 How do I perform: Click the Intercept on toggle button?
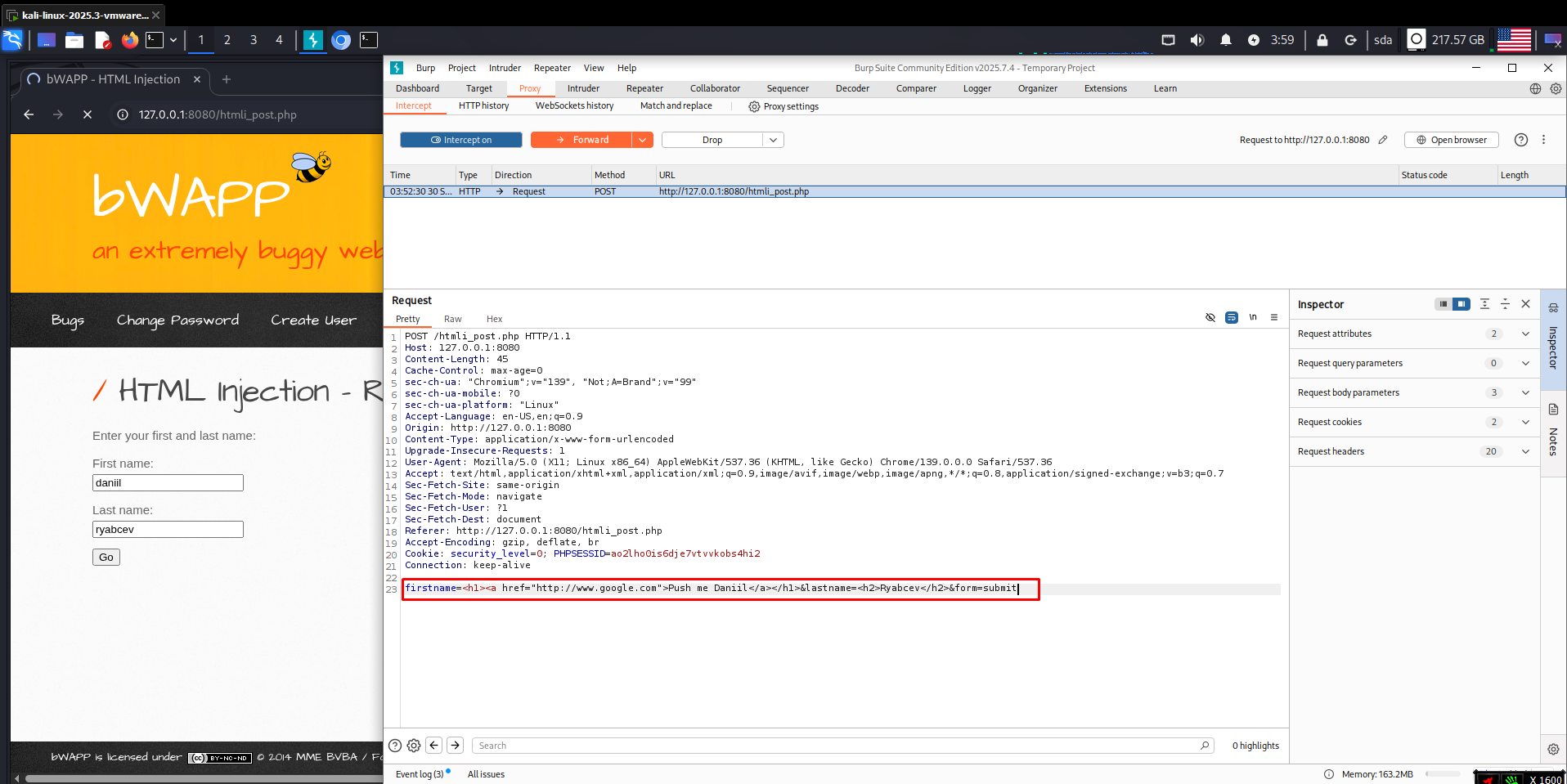461,140
